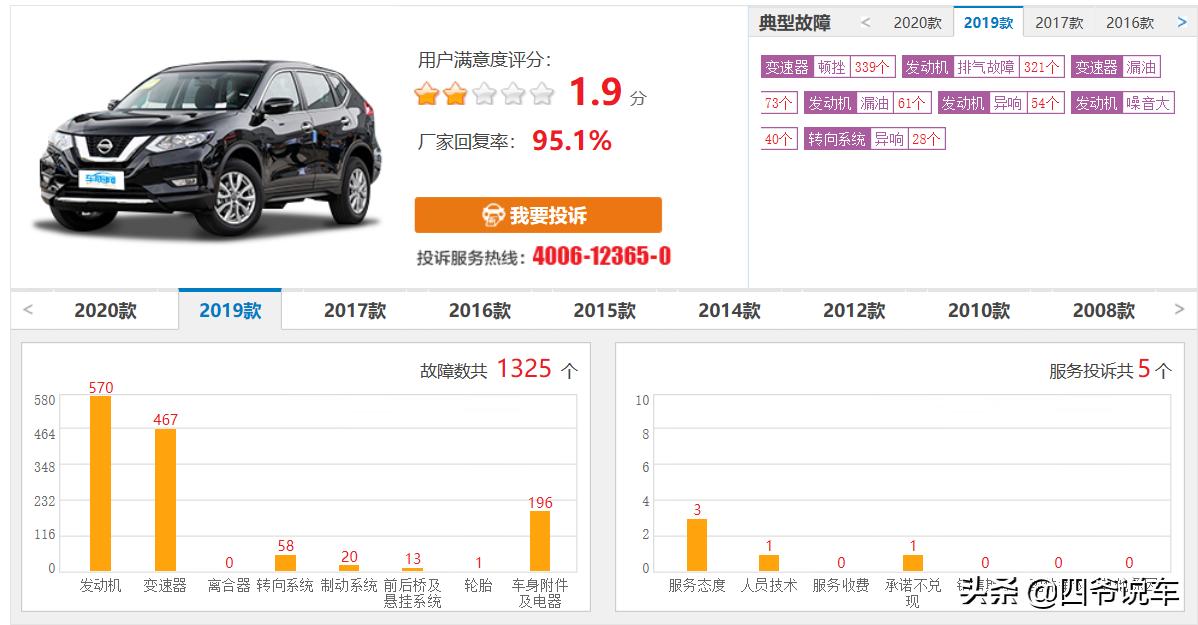Image resolution: width=1198 pixels, height=625 pixels.
Task: Click the left arrow in the 典型故障 header
Action: [x=866, y=21]
